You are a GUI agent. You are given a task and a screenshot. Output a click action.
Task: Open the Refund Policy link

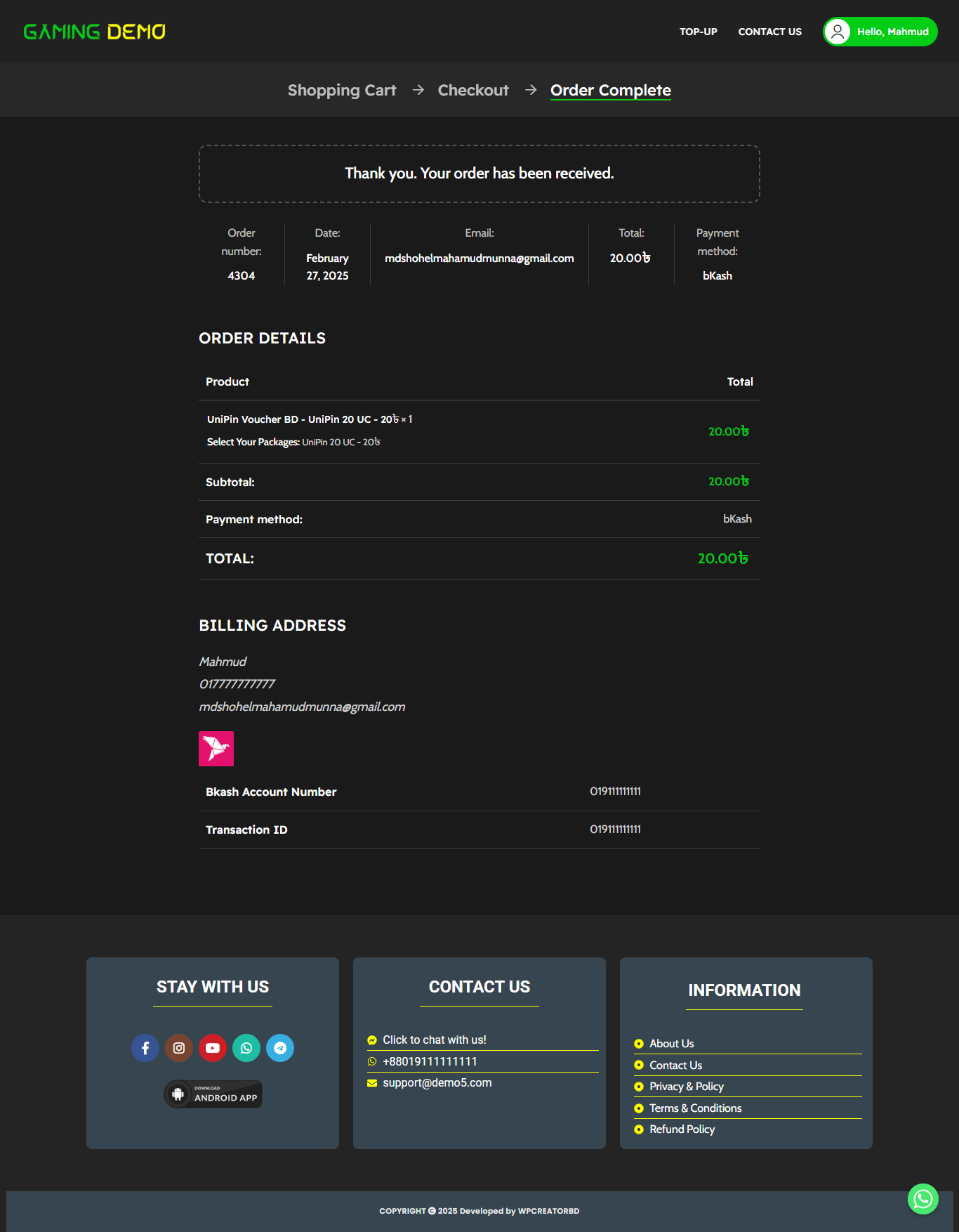(682, 1129)
